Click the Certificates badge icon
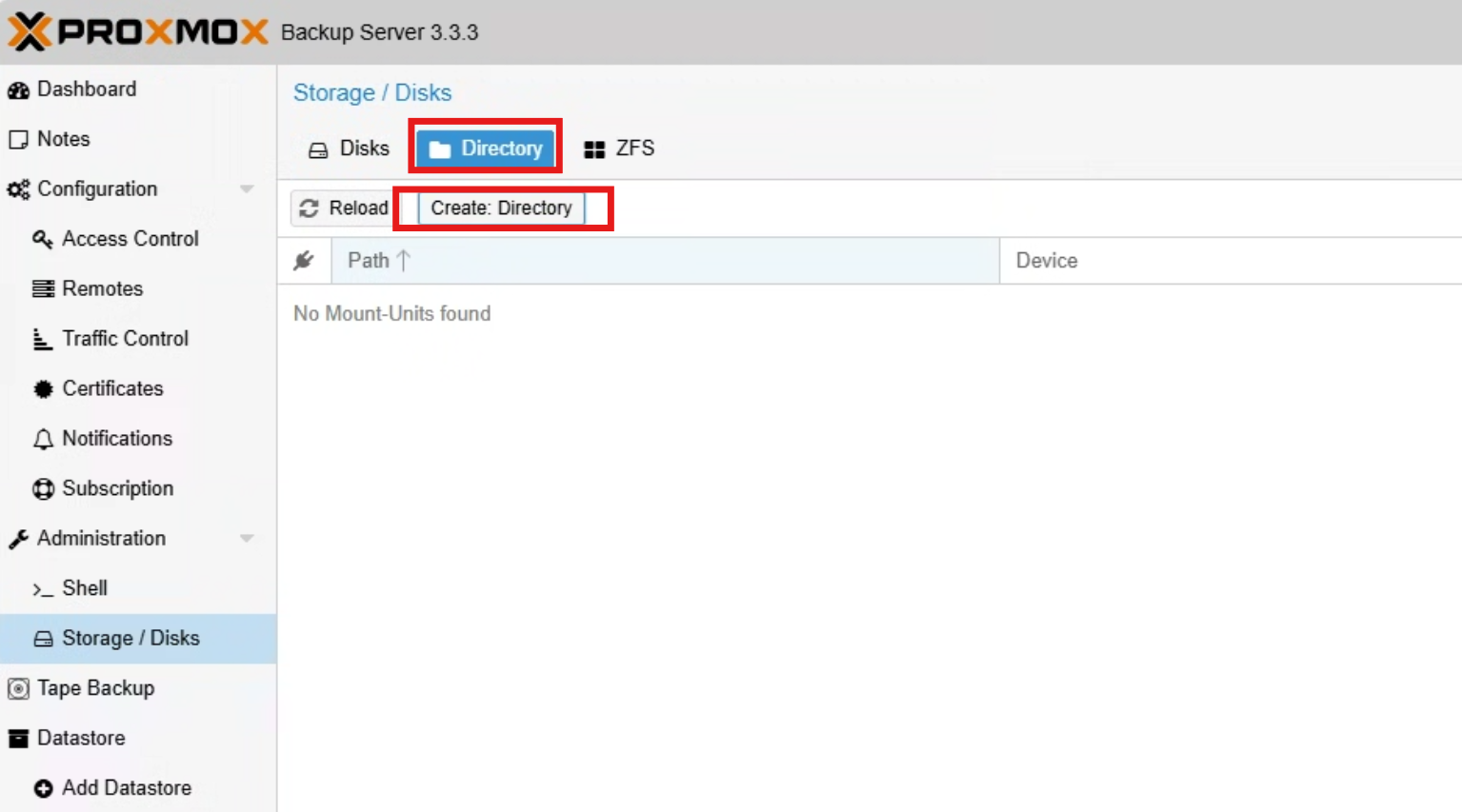Screen dimensions: 1462x812 click(x=43, y=388)
